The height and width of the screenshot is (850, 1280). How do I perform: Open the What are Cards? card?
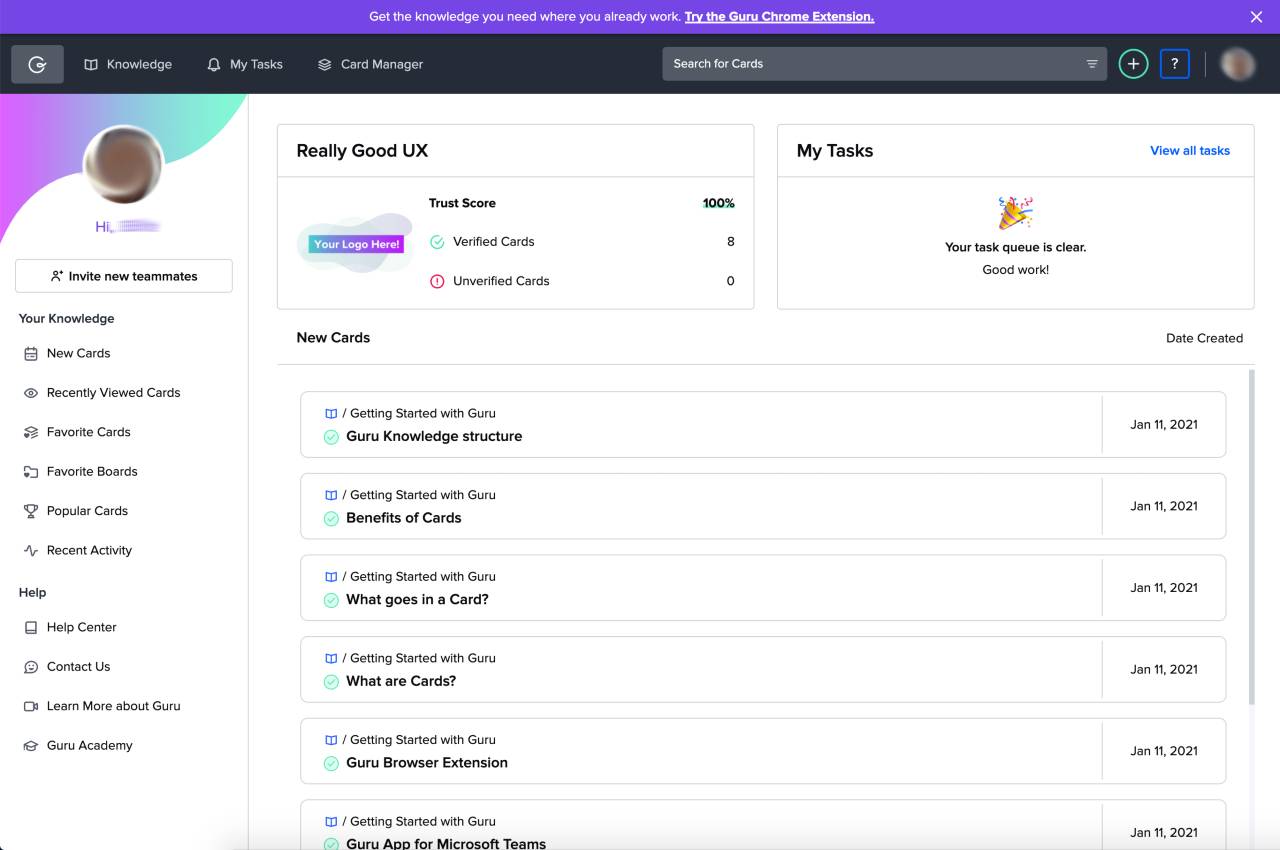[x=763, y=670]
